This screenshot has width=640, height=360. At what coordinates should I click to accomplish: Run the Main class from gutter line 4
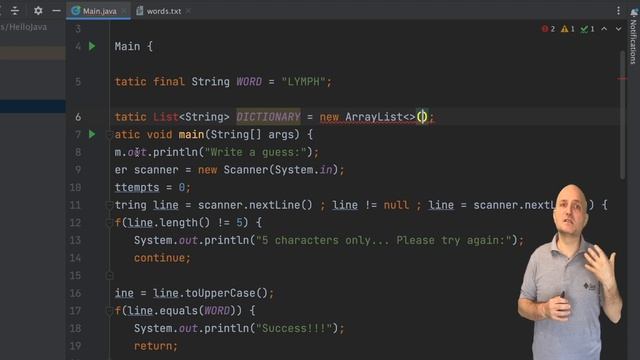pyautogui.click(x=92, y=46)
